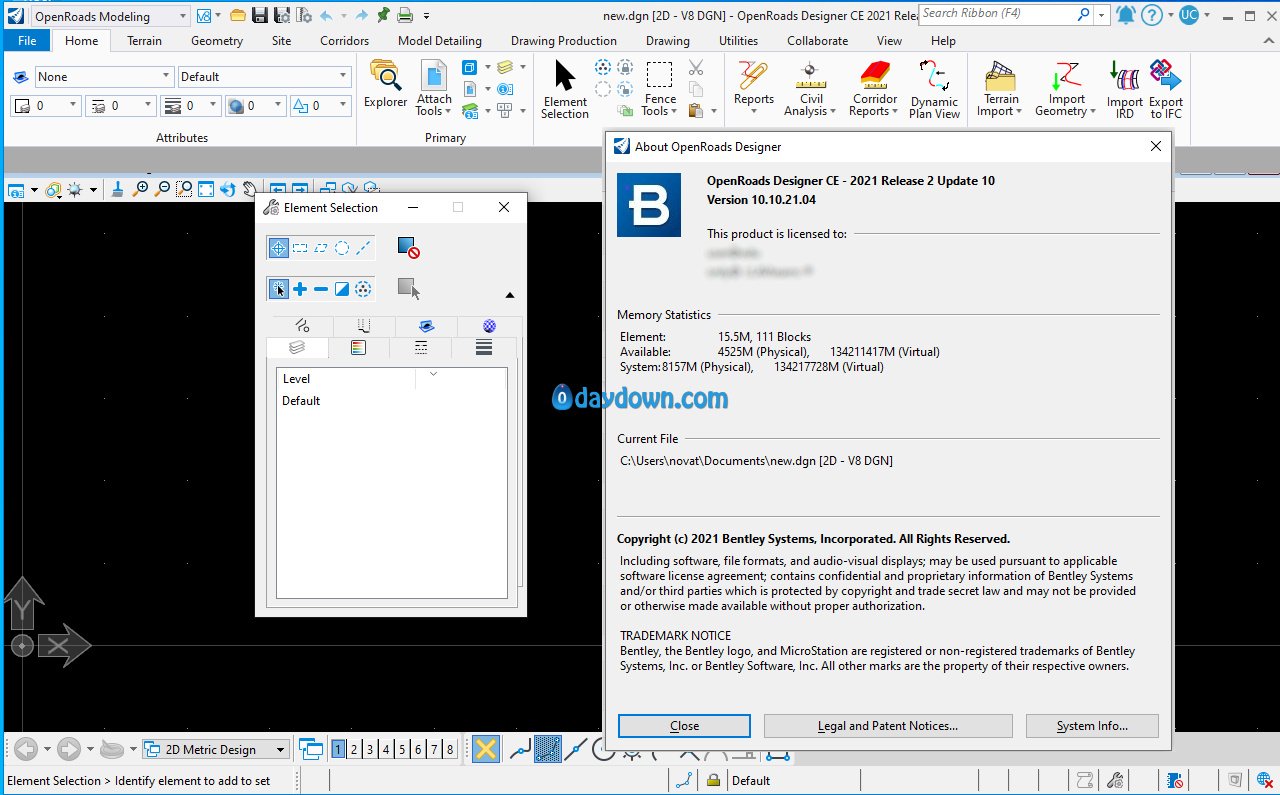The height and width of the screenshot is (795, 1280).
Task: Open view number 2 in view groups
Action: [x=354, y=749]
